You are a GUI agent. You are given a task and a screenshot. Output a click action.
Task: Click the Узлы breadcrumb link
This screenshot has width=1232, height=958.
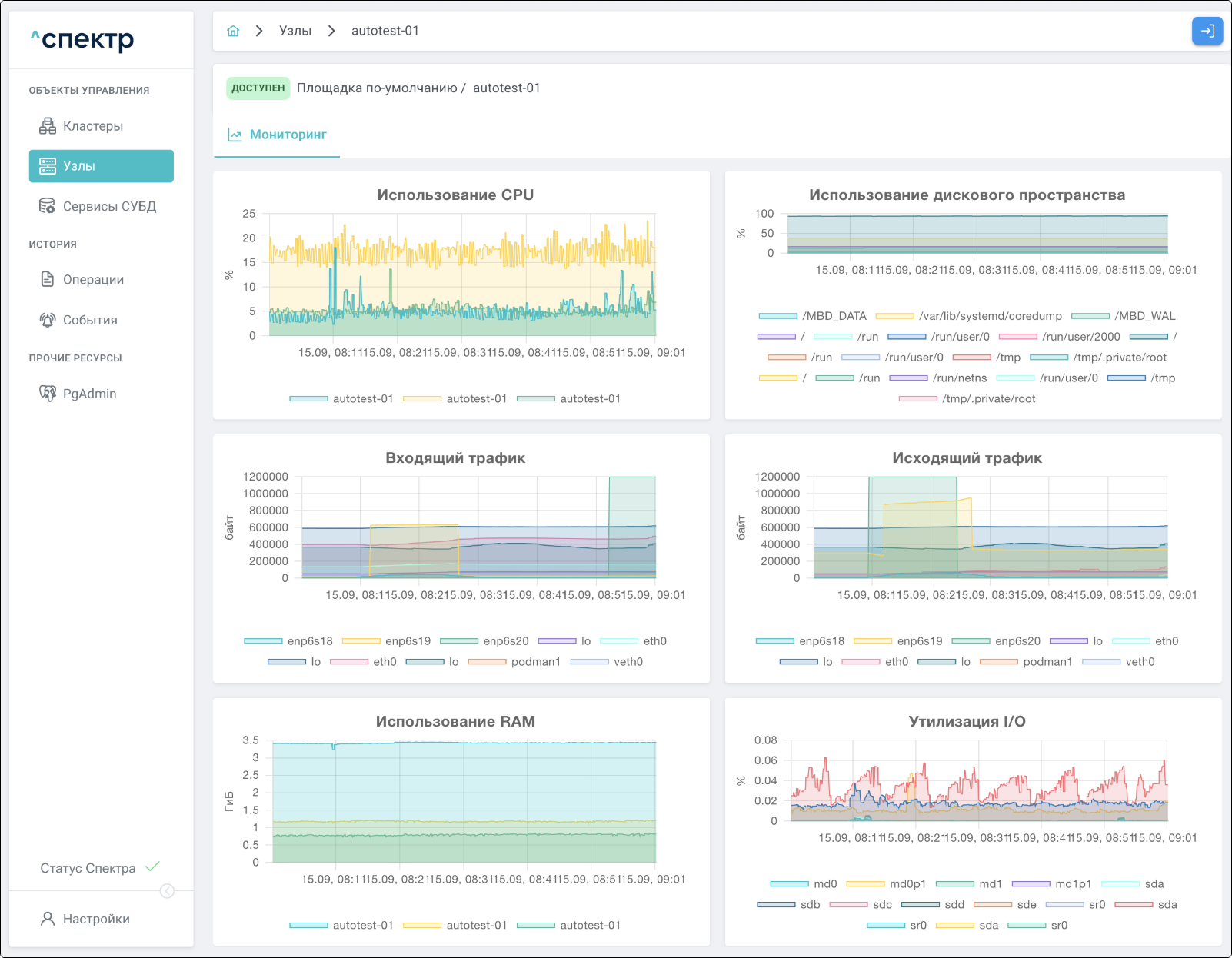(295, 31)
